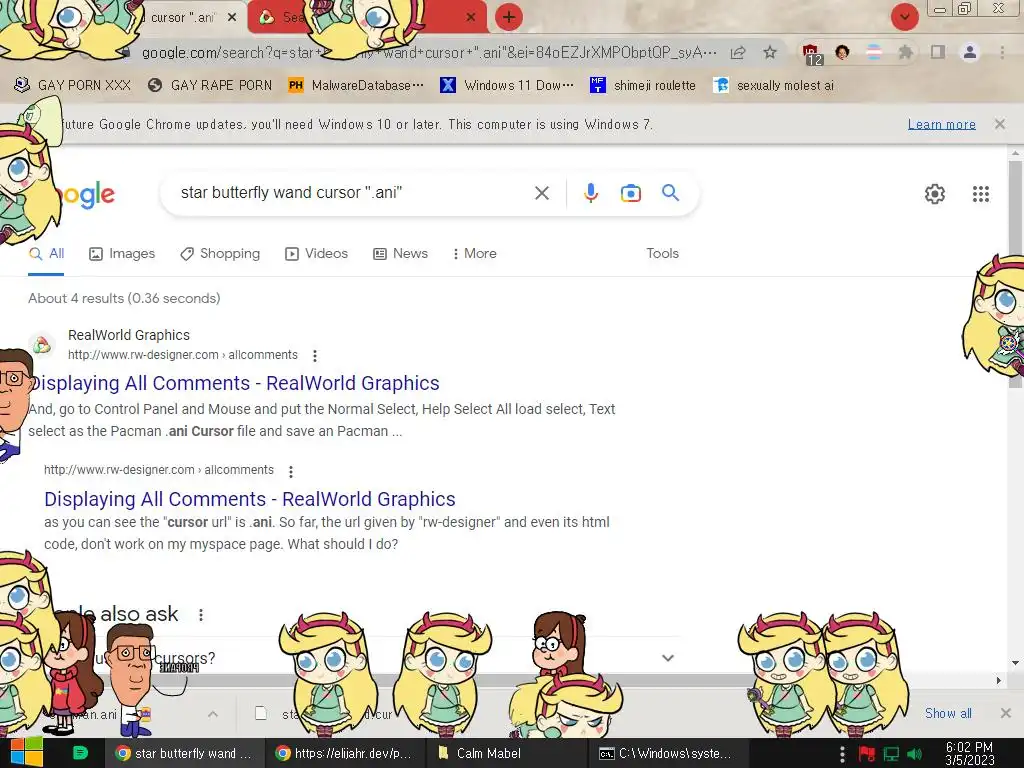Open second Displaying All Comments result

(x=249, y=499)
